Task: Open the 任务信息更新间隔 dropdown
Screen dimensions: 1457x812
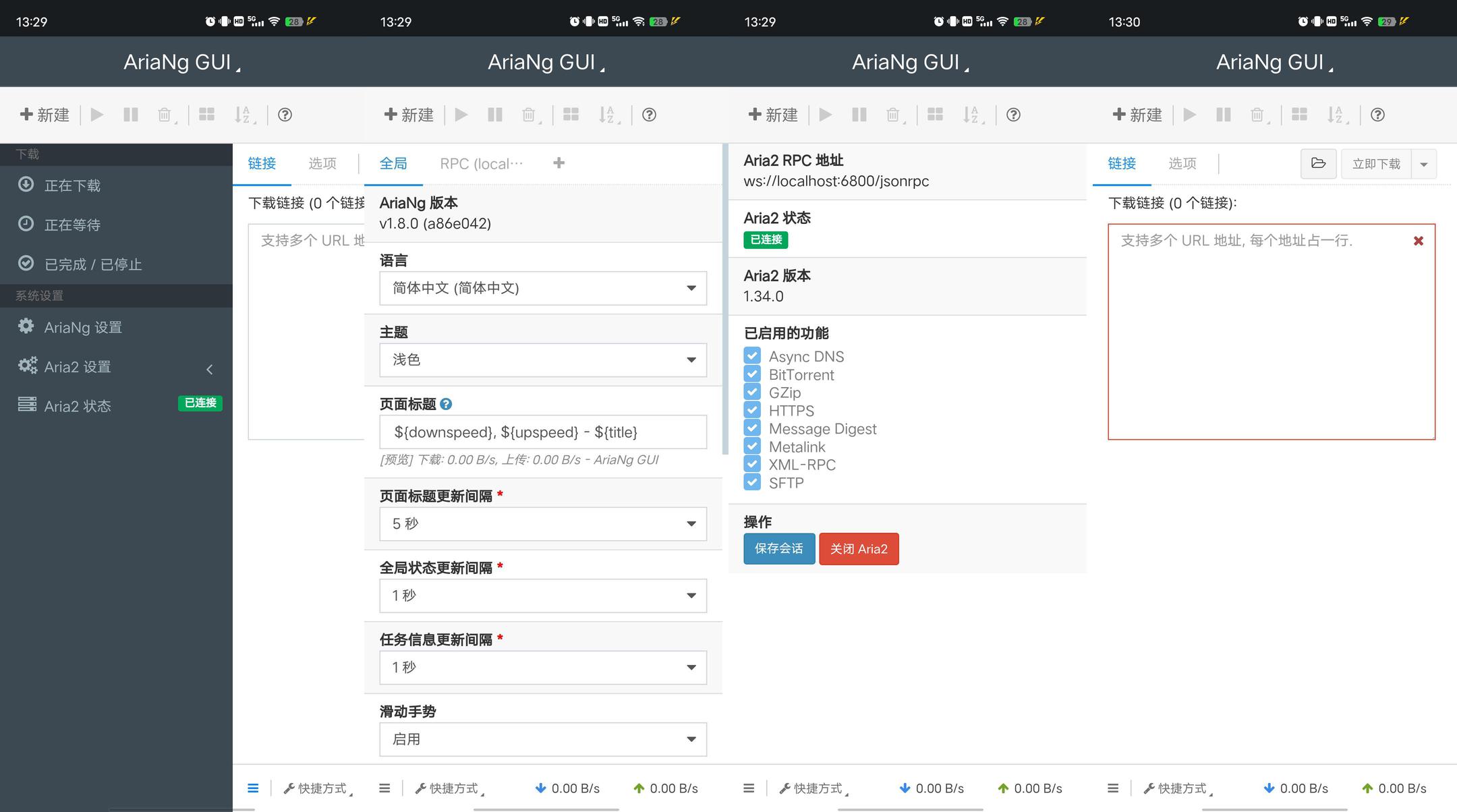Action: click(543, 667)
